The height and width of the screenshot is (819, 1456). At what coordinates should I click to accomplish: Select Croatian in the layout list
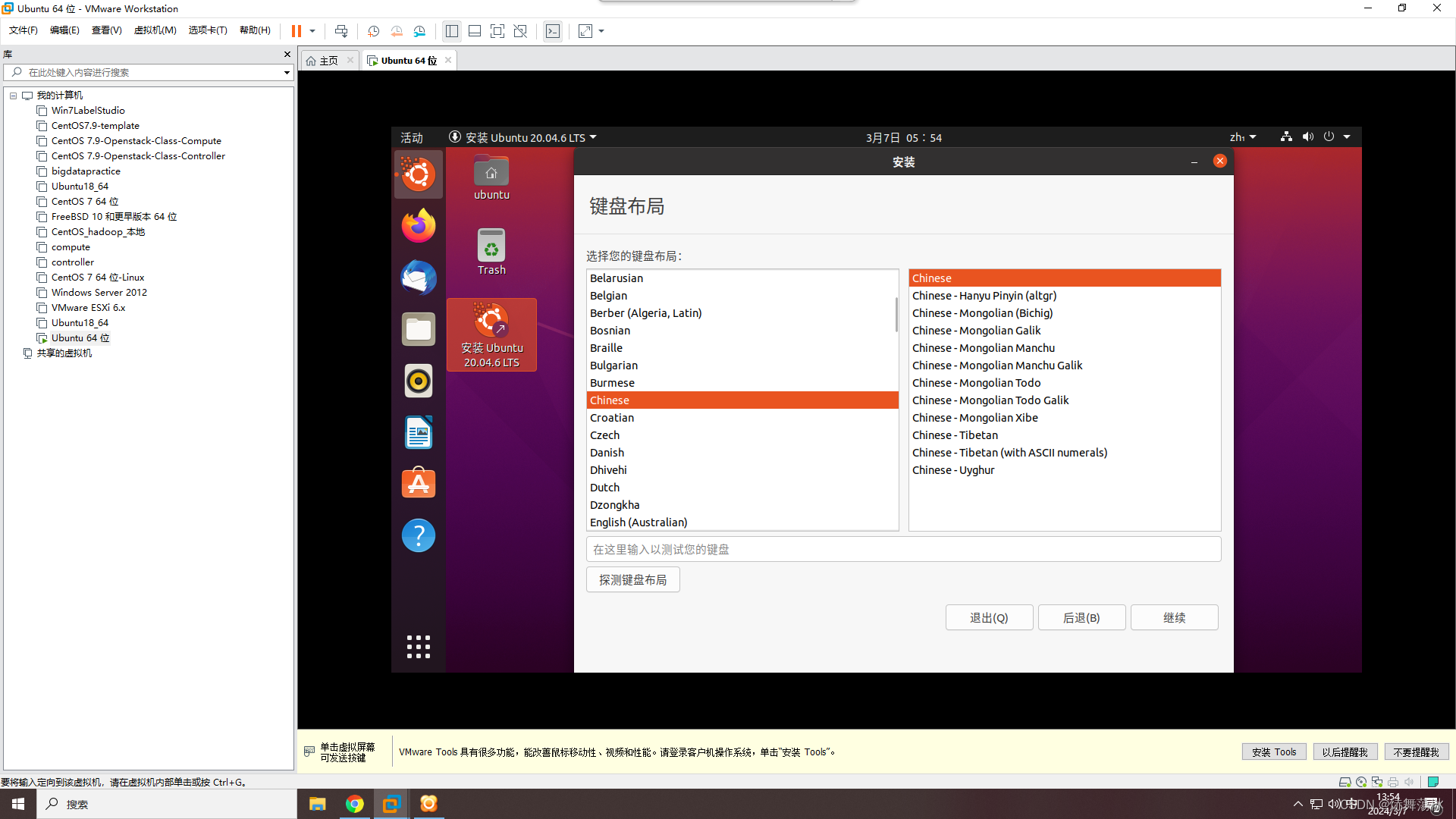pyautogui.click(x=742, y=418)
